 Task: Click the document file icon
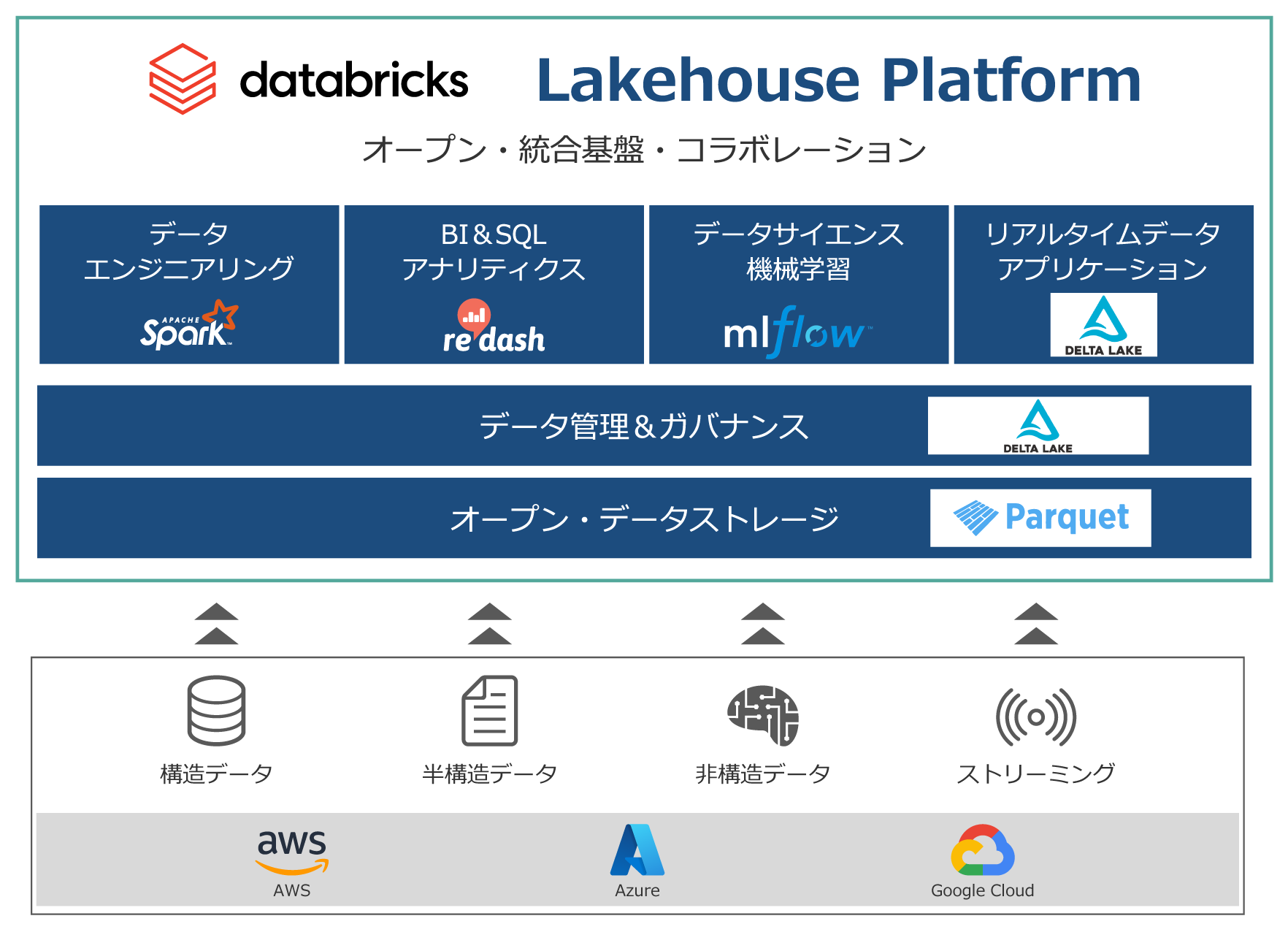tap(489, 711)
